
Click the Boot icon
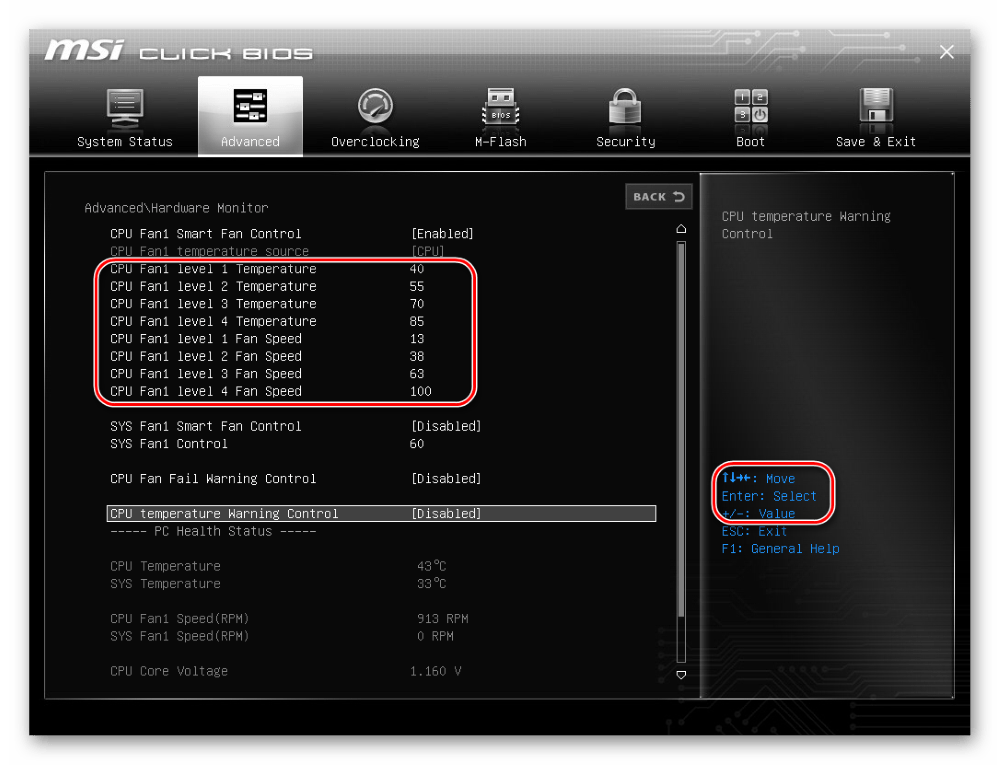tap(750, 107)
